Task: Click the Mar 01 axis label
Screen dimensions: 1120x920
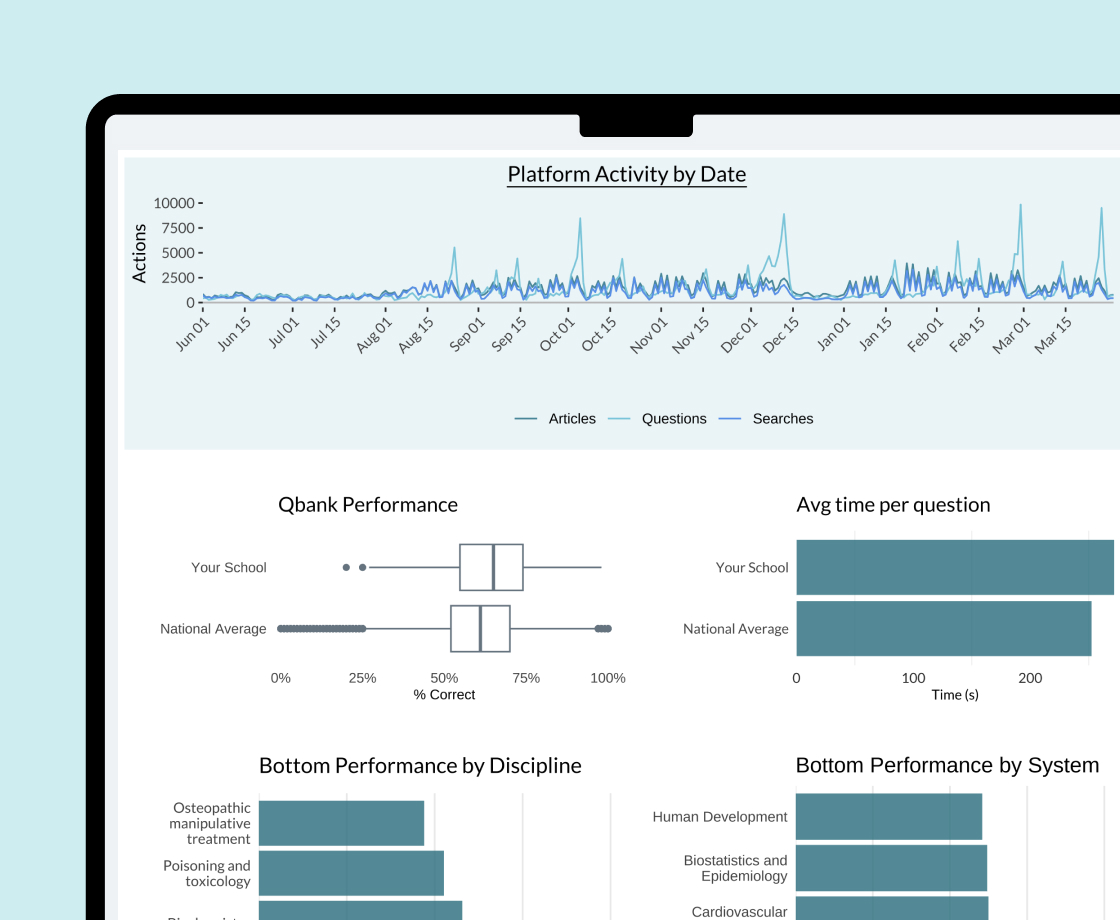Action: [x=1011, y=335]
